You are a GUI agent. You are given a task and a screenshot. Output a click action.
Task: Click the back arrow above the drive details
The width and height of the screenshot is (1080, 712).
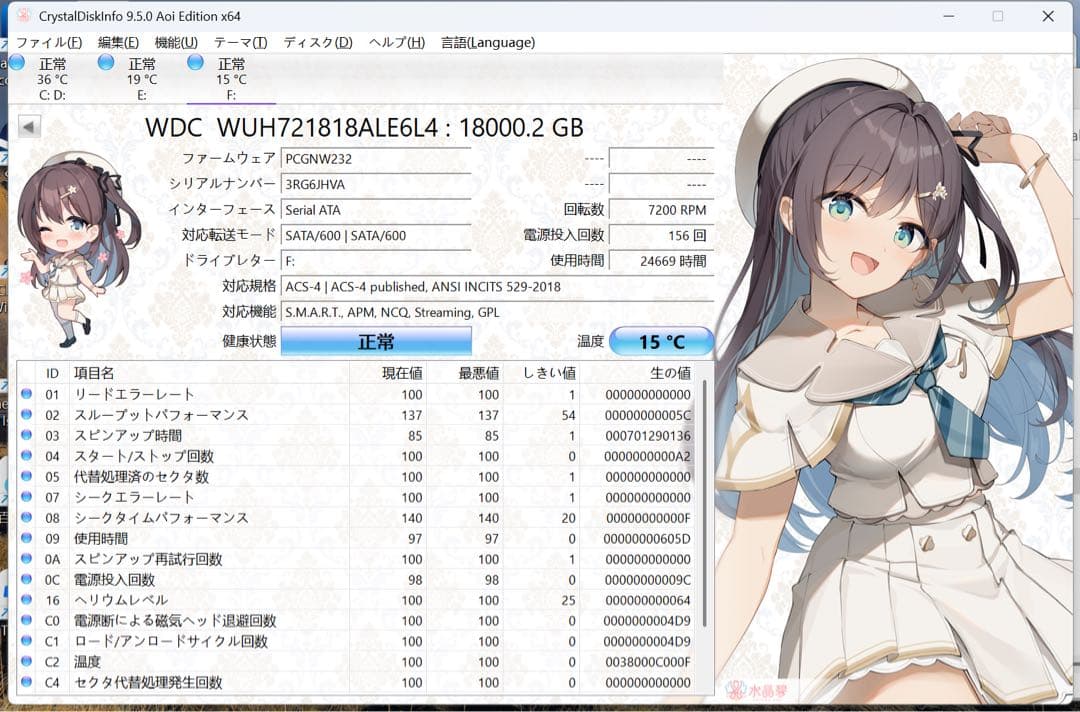tap(29, 127)
